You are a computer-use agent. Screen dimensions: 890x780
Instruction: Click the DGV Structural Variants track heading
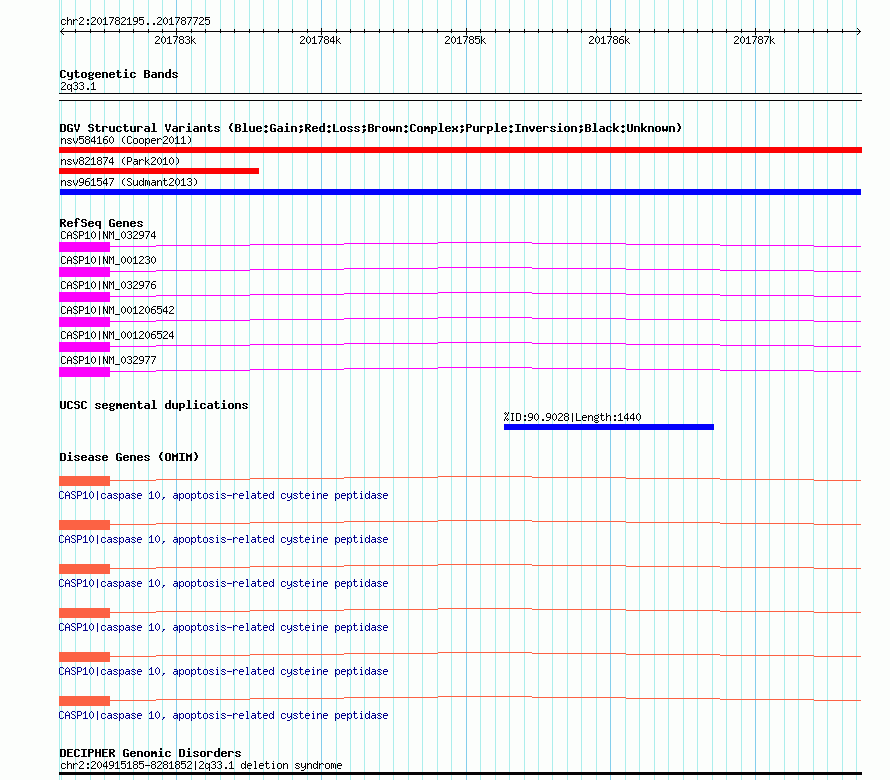370,128
